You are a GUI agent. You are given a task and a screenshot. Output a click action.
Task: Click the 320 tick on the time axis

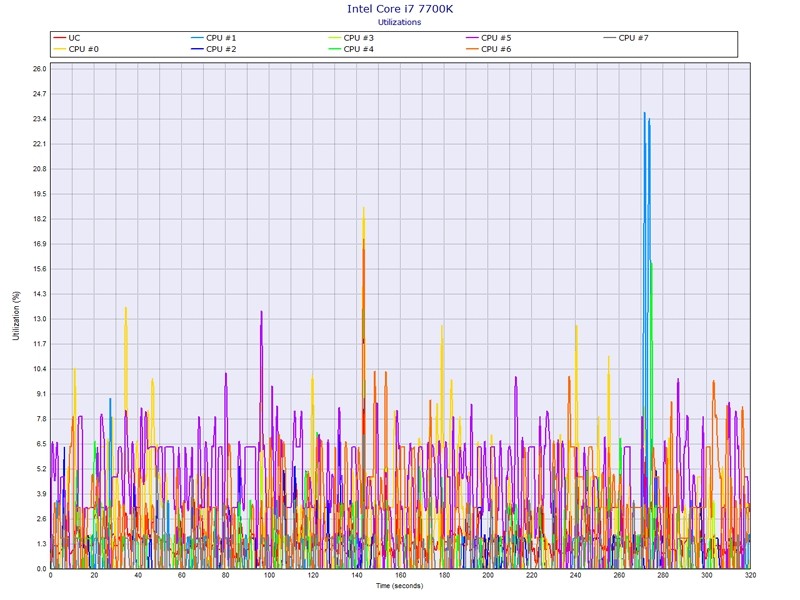coord(750,575)
